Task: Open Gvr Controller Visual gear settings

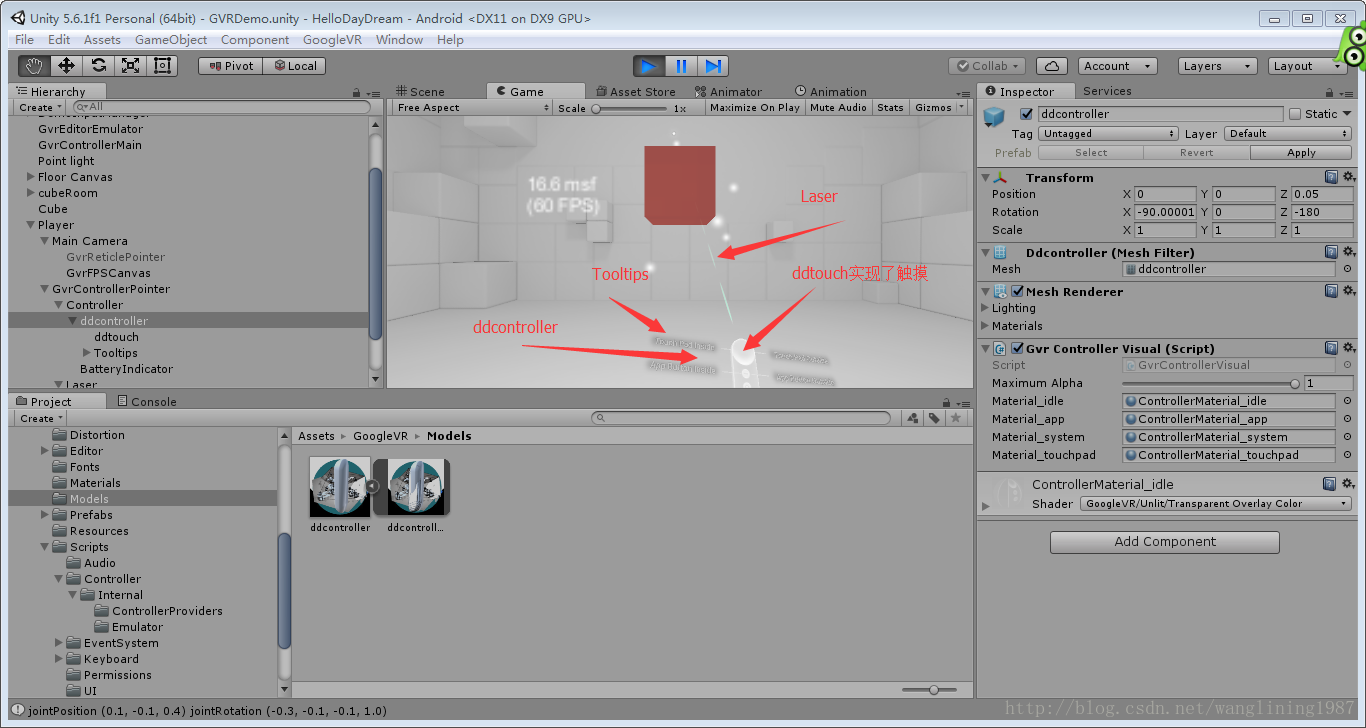Action: tap(1348, 348)
